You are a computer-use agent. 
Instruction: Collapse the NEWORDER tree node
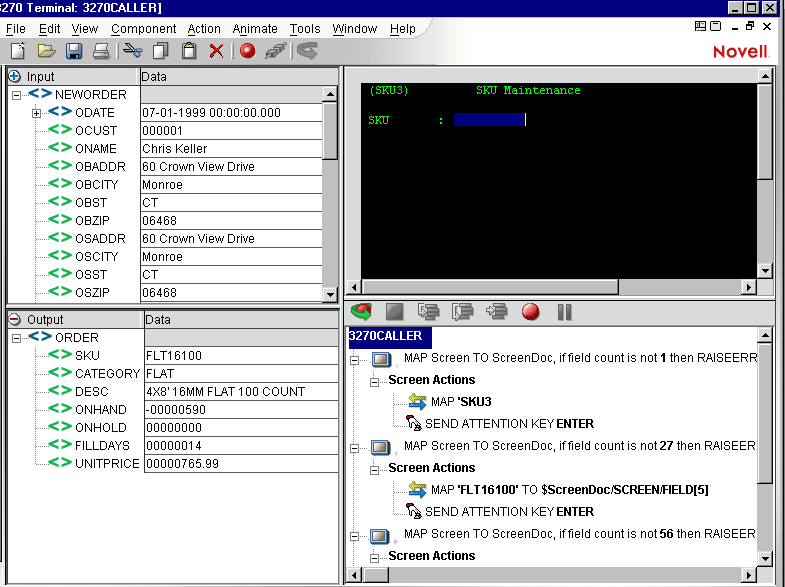click(17, 95)
